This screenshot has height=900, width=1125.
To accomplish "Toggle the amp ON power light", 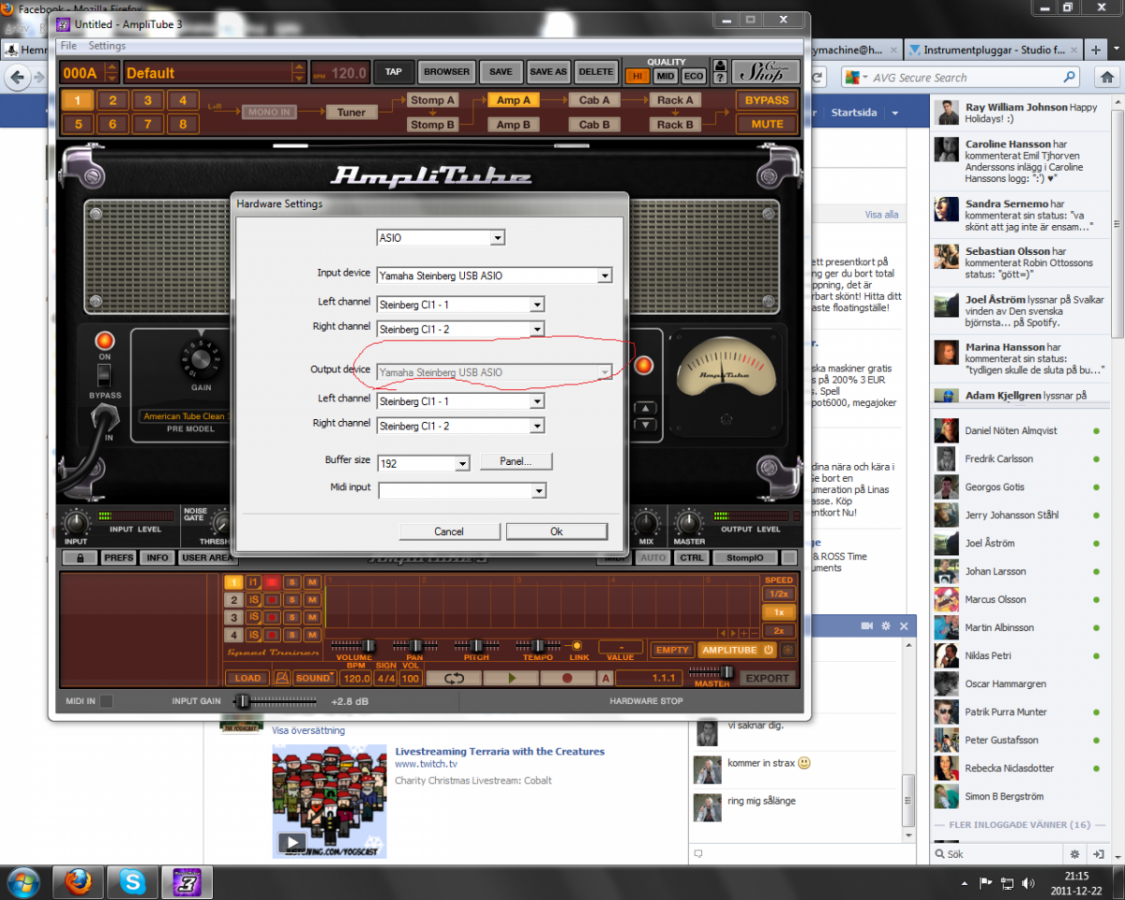I will click(105, 341).
